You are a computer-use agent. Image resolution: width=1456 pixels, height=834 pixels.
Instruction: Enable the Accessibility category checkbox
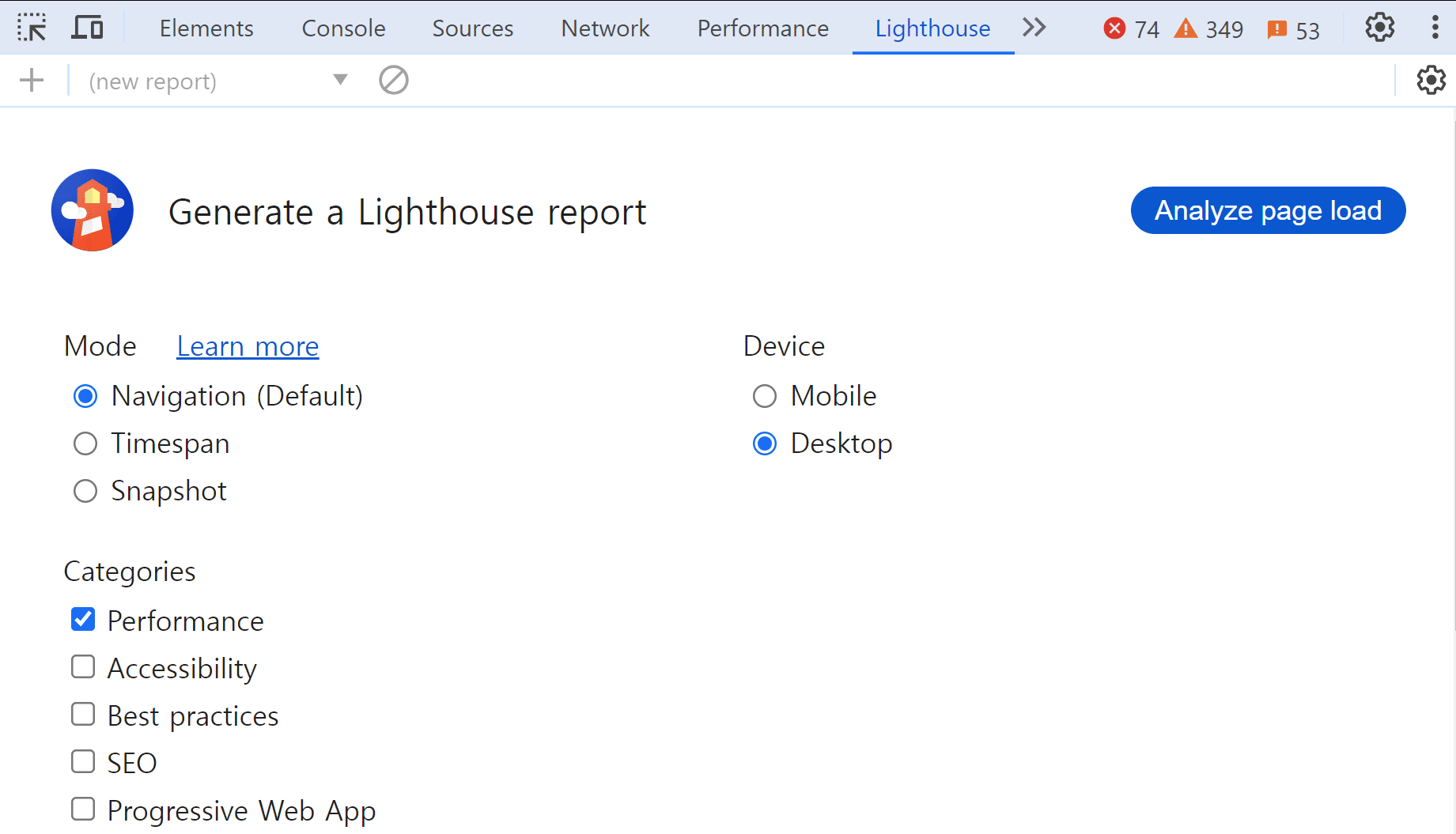(x=83, y=667)
